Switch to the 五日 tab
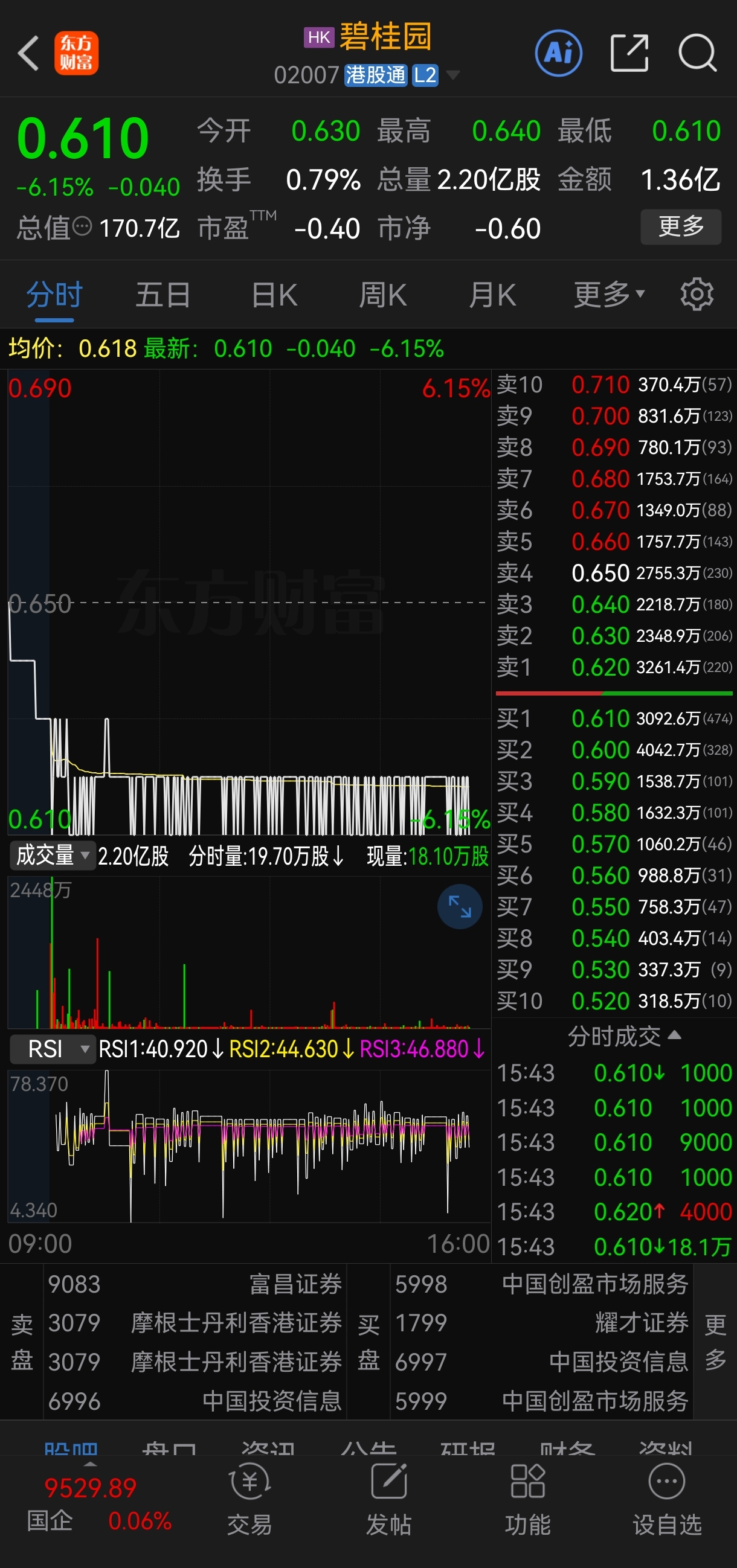 163,295
